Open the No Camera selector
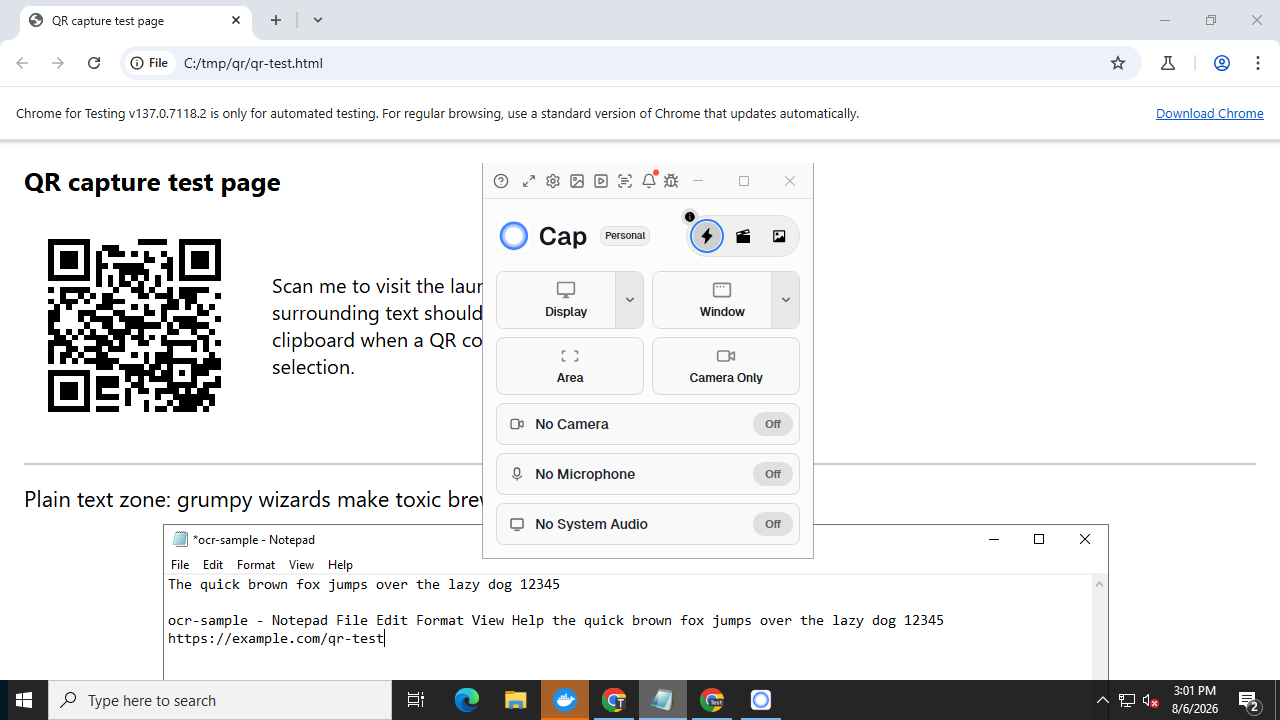Screen dimensions: 1280x720 click(648, 424)
